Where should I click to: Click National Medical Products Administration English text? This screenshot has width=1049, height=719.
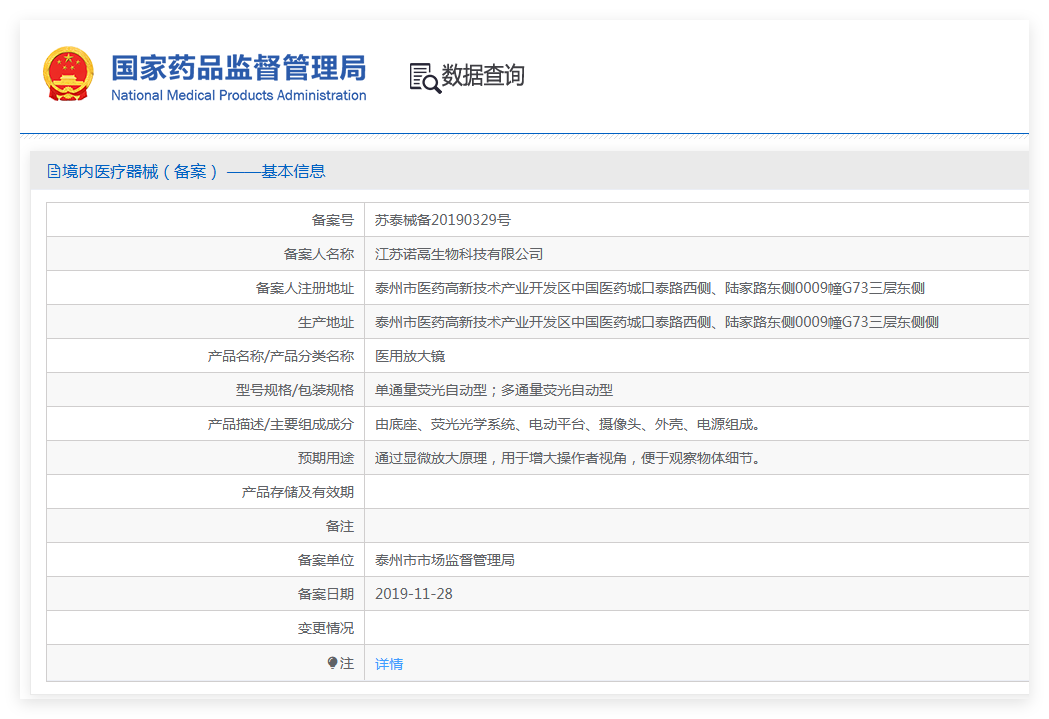click(238, 96)
